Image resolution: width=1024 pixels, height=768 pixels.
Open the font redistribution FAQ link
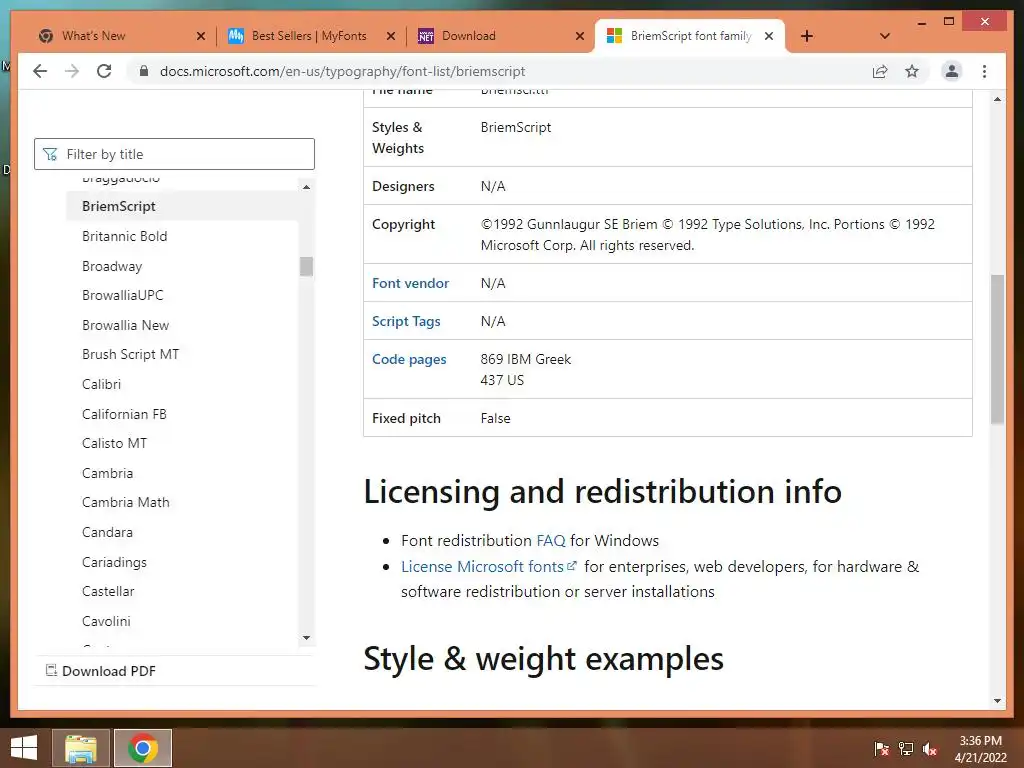[x=551, y=541]
